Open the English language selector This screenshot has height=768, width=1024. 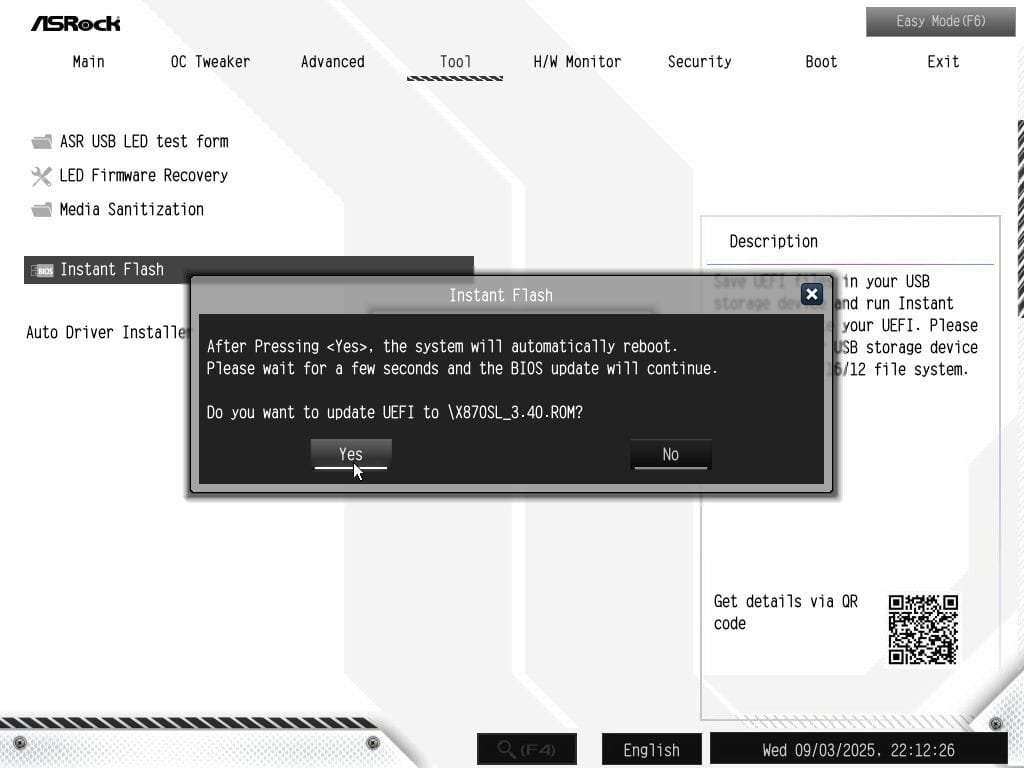pos(651,749)
